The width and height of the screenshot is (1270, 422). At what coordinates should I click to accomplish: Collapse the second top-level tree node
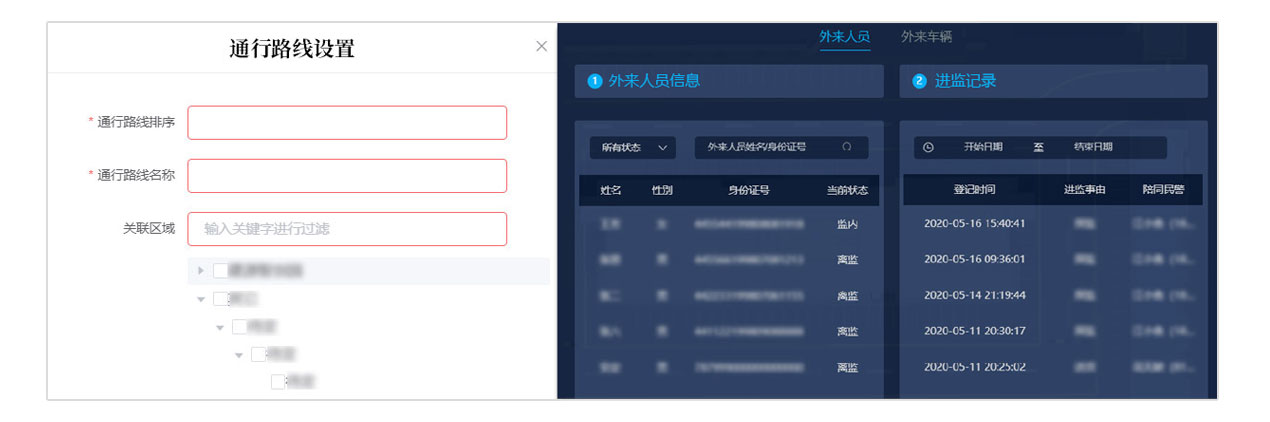click(201, 298)
